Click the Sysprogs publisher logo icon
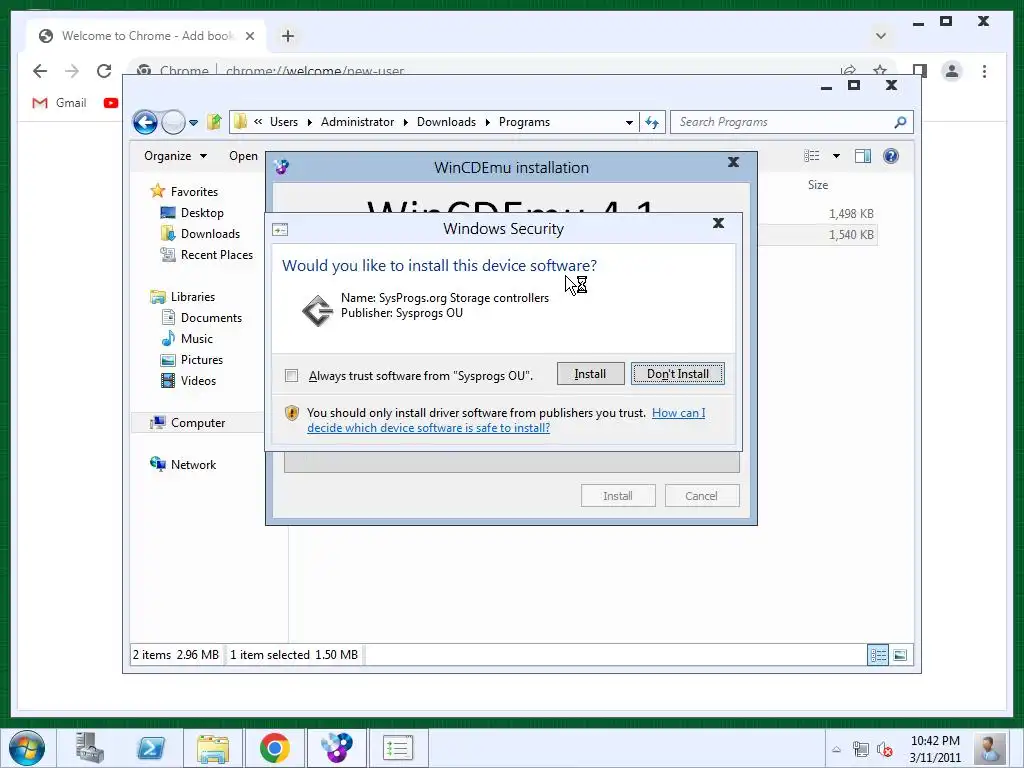The width and height of the screenshot is (1024, 768). 318,310
